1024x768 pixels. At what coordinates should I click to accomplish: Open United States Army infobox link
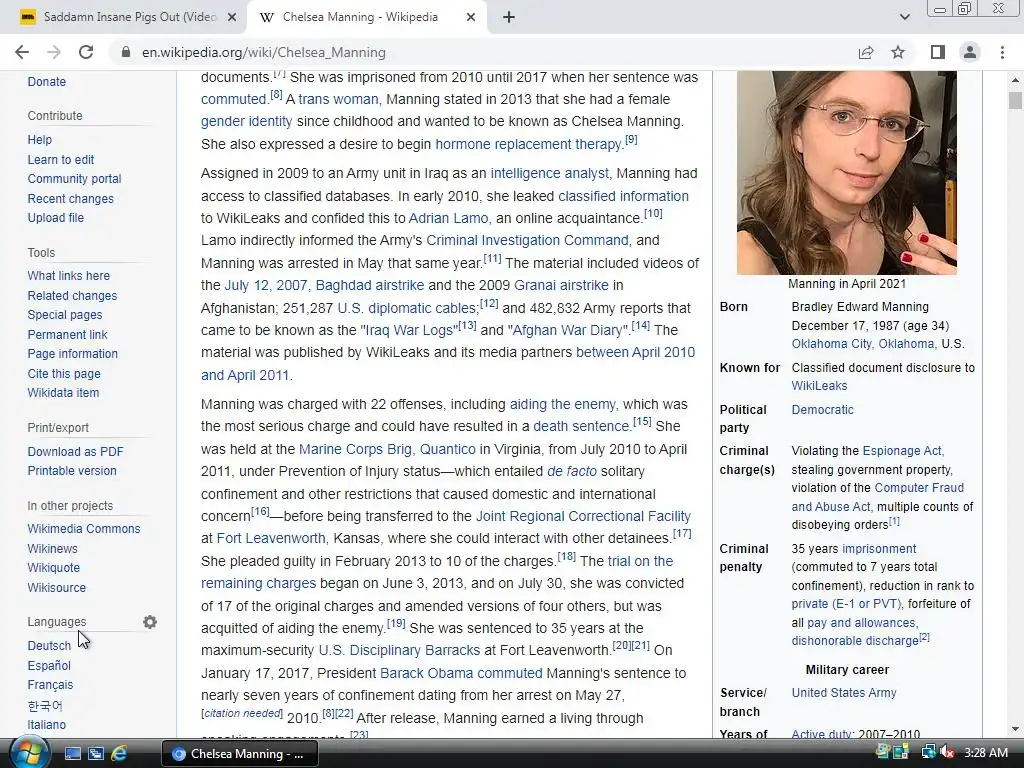point(844,692)
